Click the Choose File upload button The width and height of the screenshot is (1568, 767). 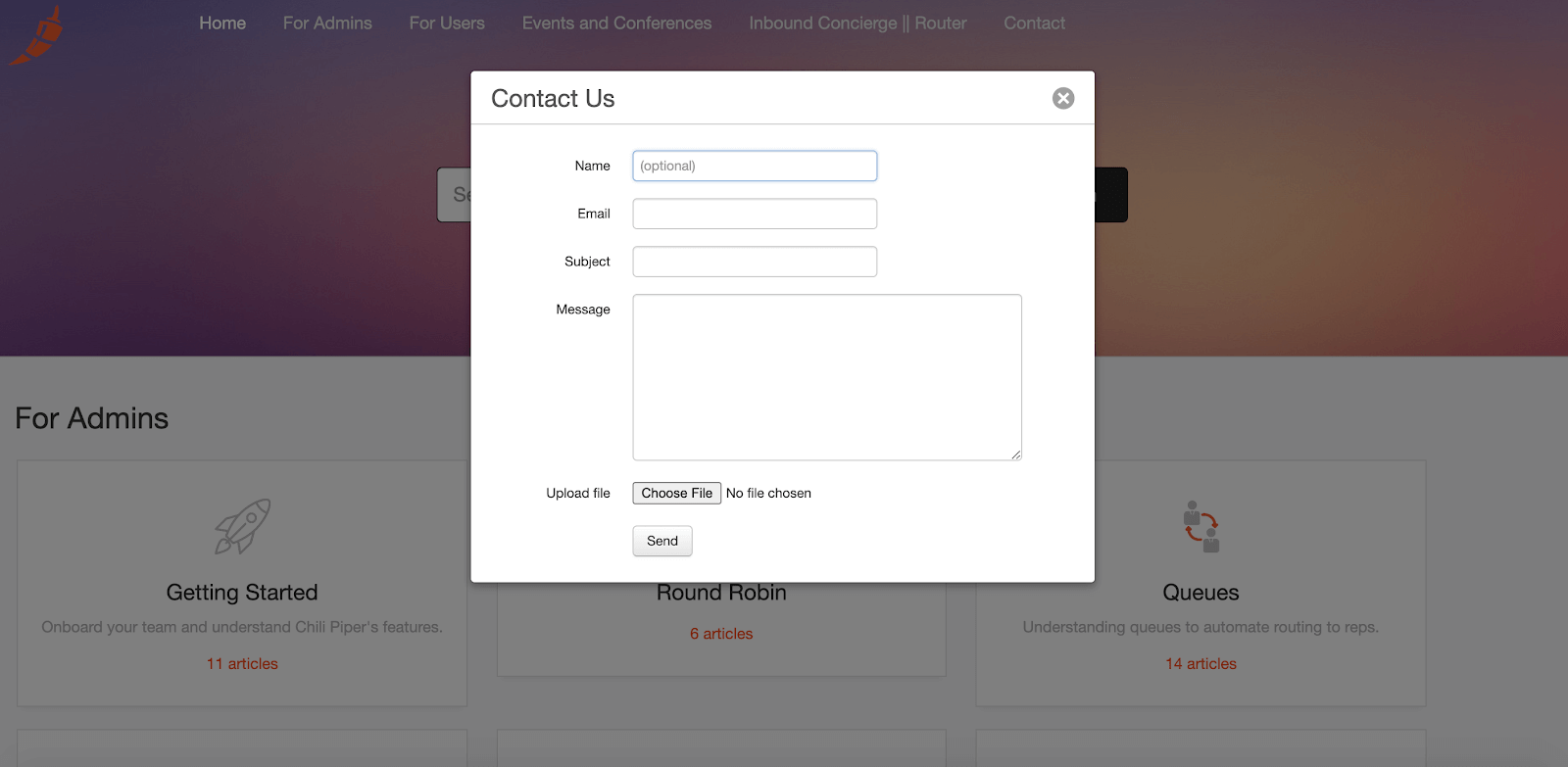click(677, 493)
